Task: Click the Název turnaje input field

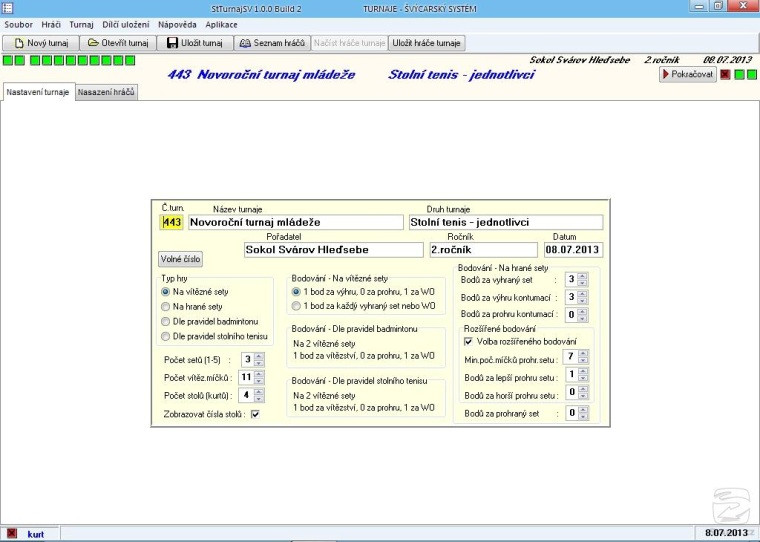Action: click(x=296, y=223)
